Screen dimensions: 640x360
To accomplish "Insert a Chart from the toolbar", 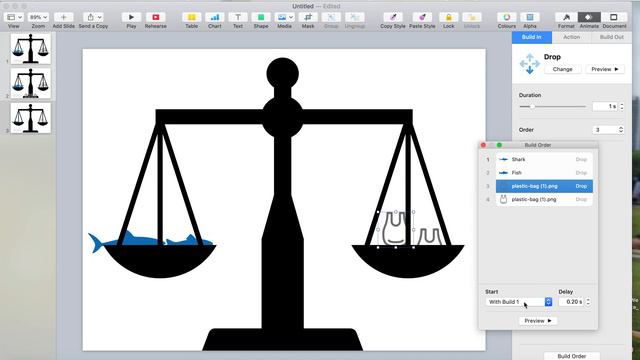I will (x=215, y=17).
